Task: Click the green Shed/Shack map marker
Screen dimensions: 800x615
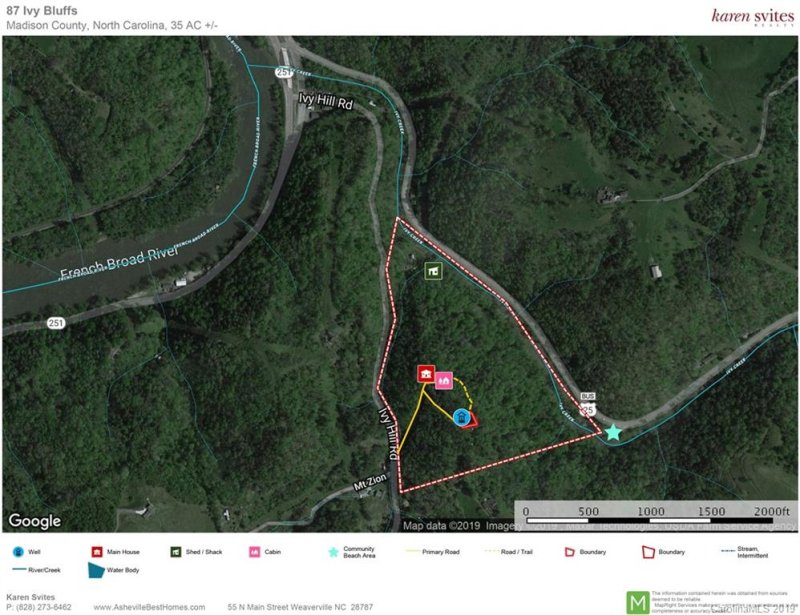Action: [433, 271]
